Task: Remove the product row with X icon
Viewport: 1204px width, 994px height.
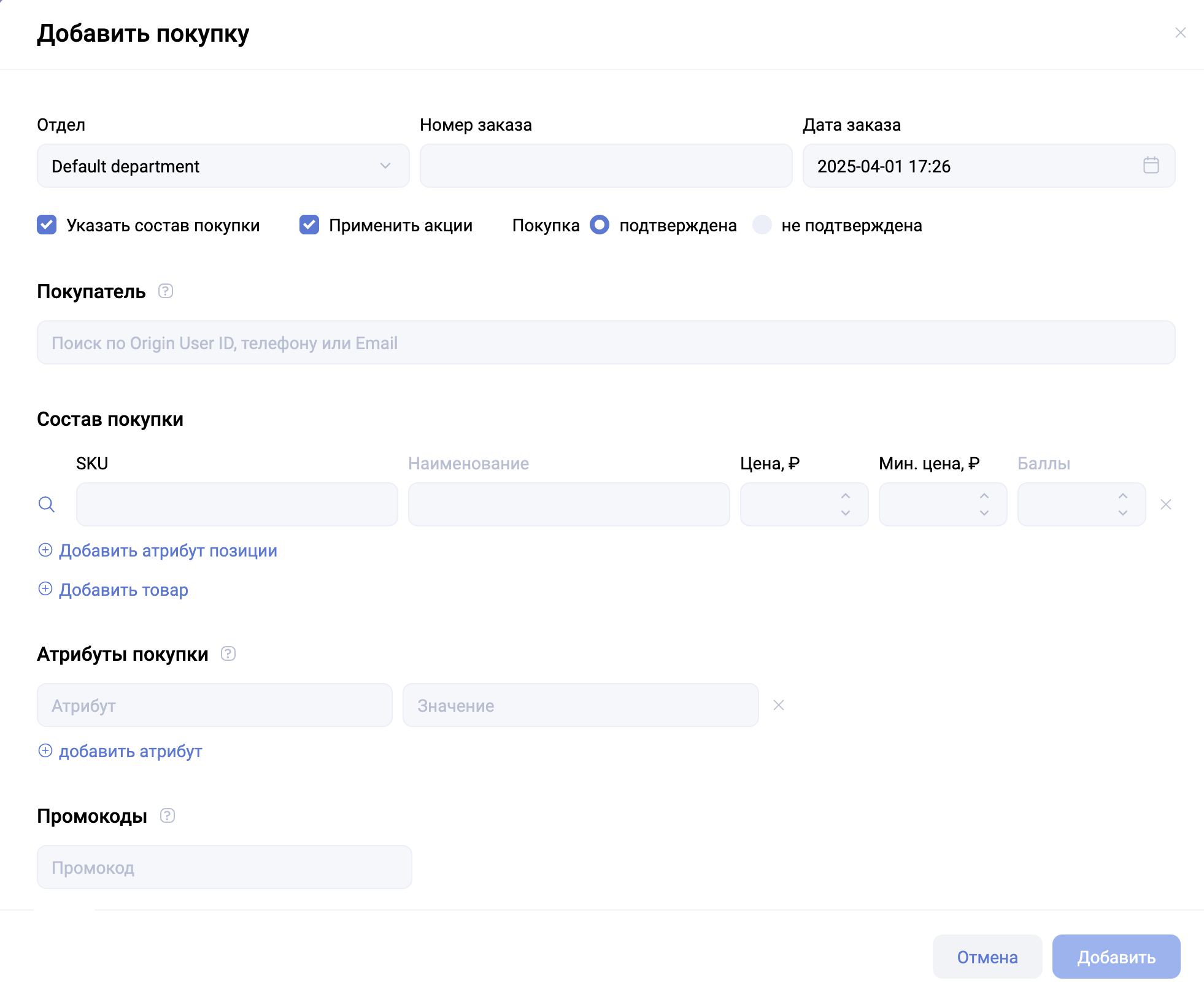Action: coord(1166,504)
